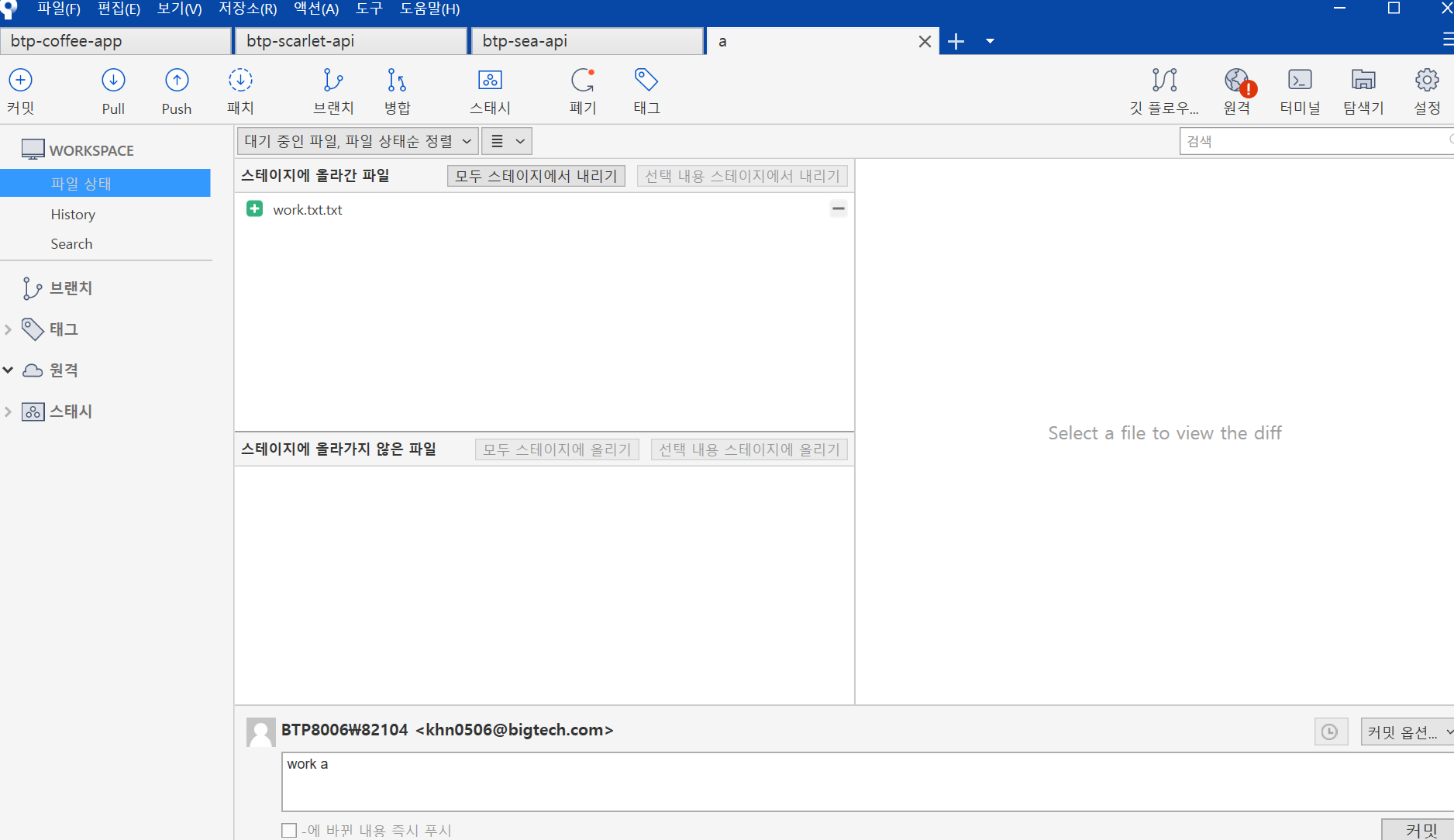Open the Branch (브랜치) toolbar icon
The width and height of the screenshot is (1454, 840).
333,91
